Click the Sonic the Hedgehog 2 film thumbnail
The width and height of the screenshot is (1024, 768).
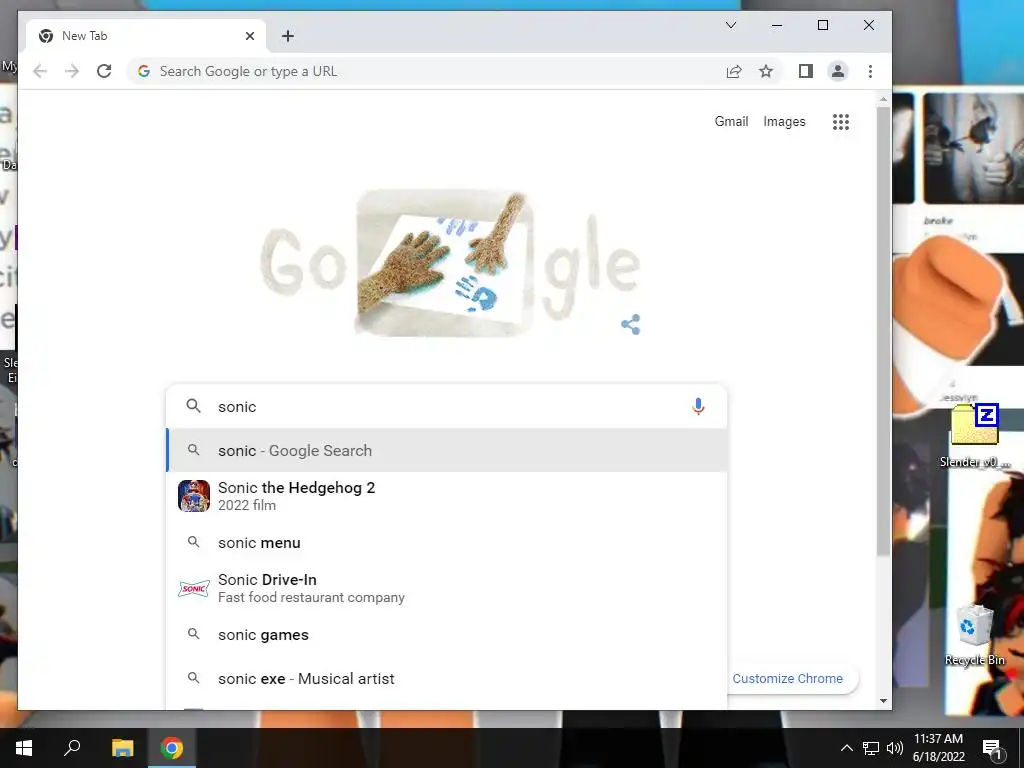(x=194, y=496)
